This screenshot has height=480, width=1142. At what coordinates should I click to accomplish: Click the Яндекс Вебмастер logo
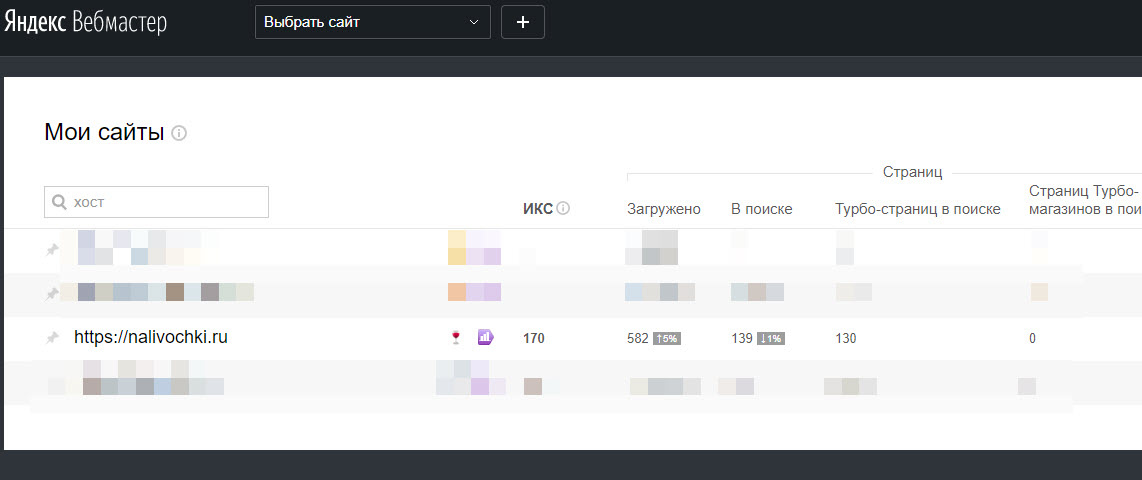[x=84, y=23]
